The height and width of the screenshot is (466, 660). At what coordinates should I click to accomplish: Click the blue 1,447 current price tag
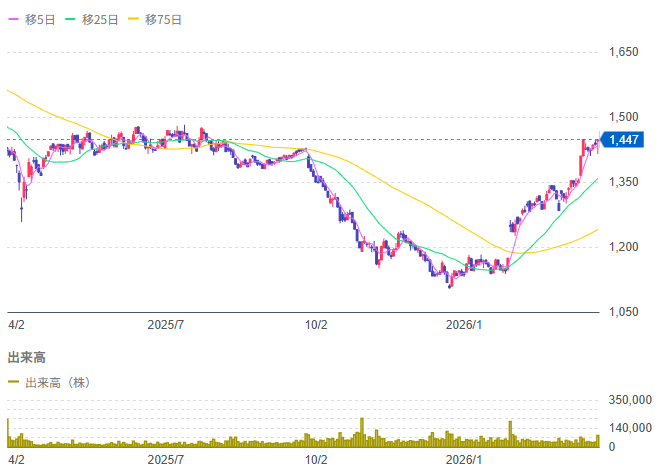623,140
